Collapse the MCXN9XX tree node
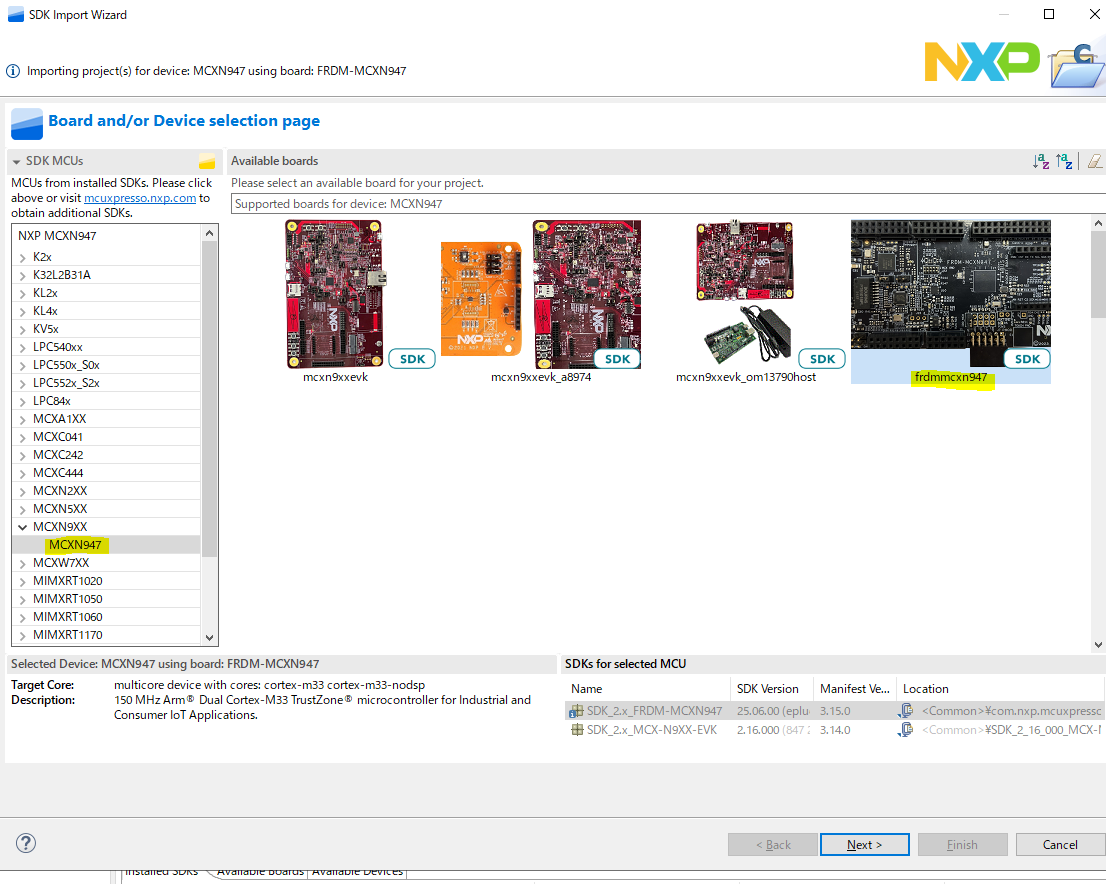1106x884 pixels. (x=23, y=527)
